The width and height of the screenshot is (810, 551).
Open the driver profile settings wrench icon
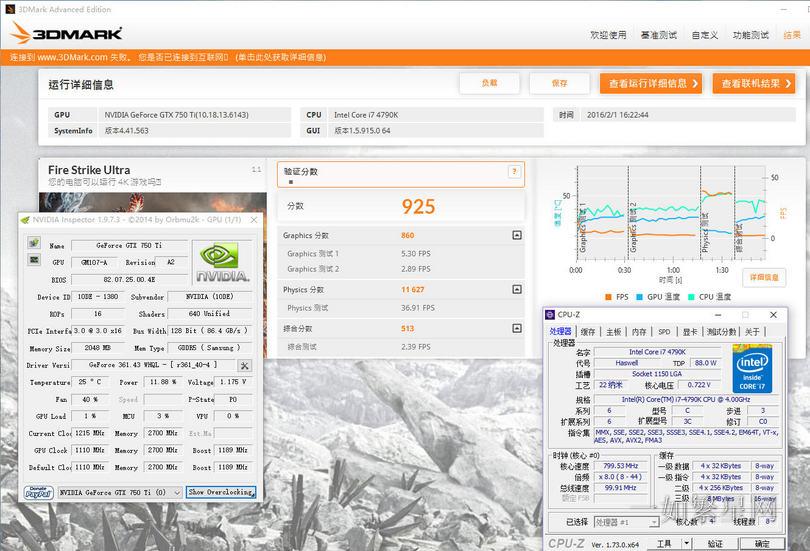244,366
